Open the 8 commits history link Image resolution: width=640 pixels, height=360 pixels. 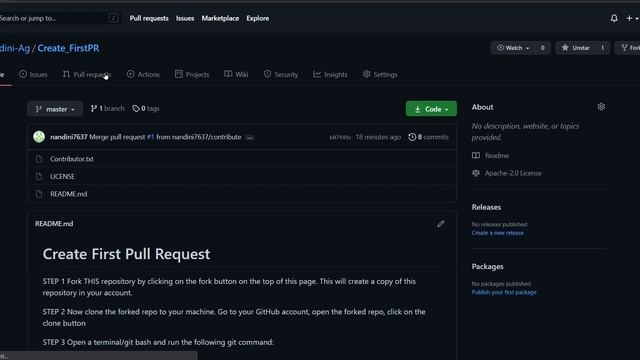click(x=428, y=137)
